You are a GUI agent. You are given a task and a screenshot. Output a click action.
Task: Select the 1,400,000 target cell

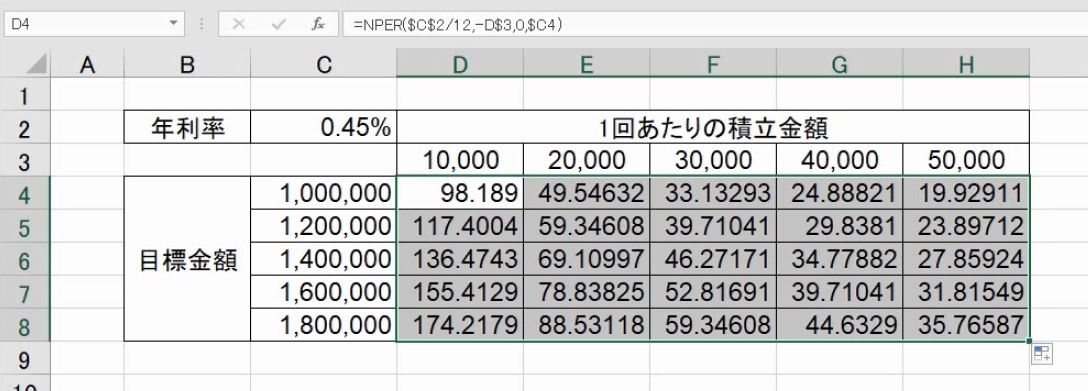click(324, 259)
